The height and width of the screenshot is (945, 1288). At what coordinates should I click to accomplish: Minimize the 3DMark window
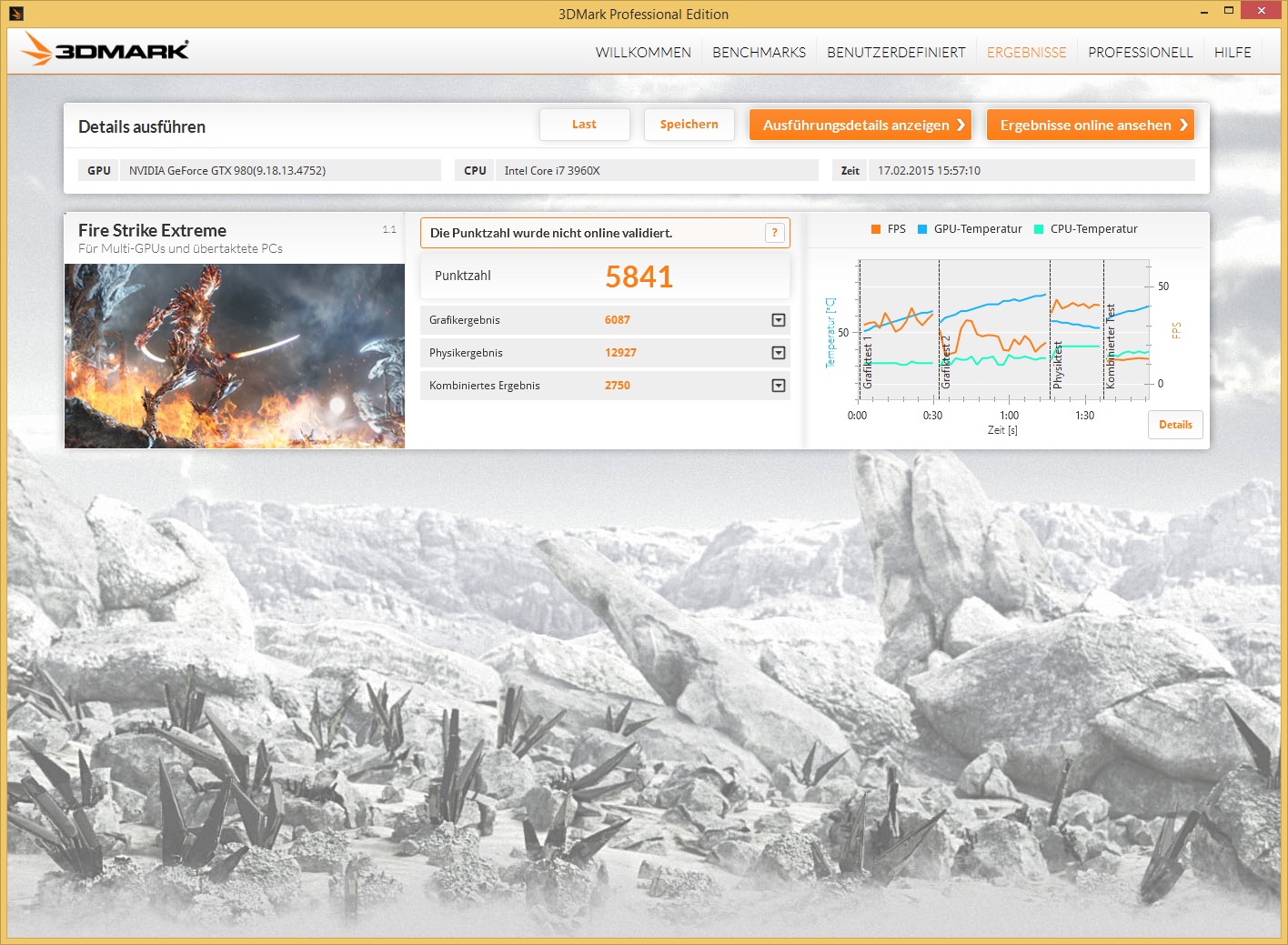coord(1205,12)
